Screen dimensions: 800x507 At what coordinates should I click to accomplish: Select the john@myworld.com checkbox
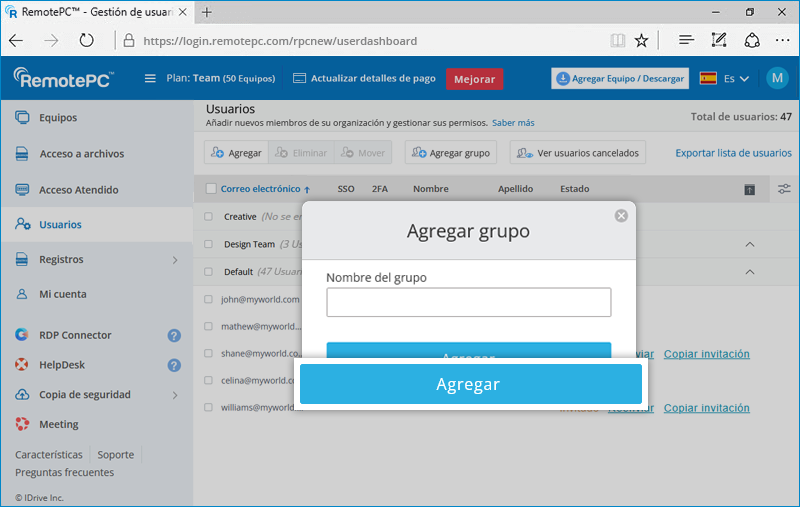coord(209,299)
